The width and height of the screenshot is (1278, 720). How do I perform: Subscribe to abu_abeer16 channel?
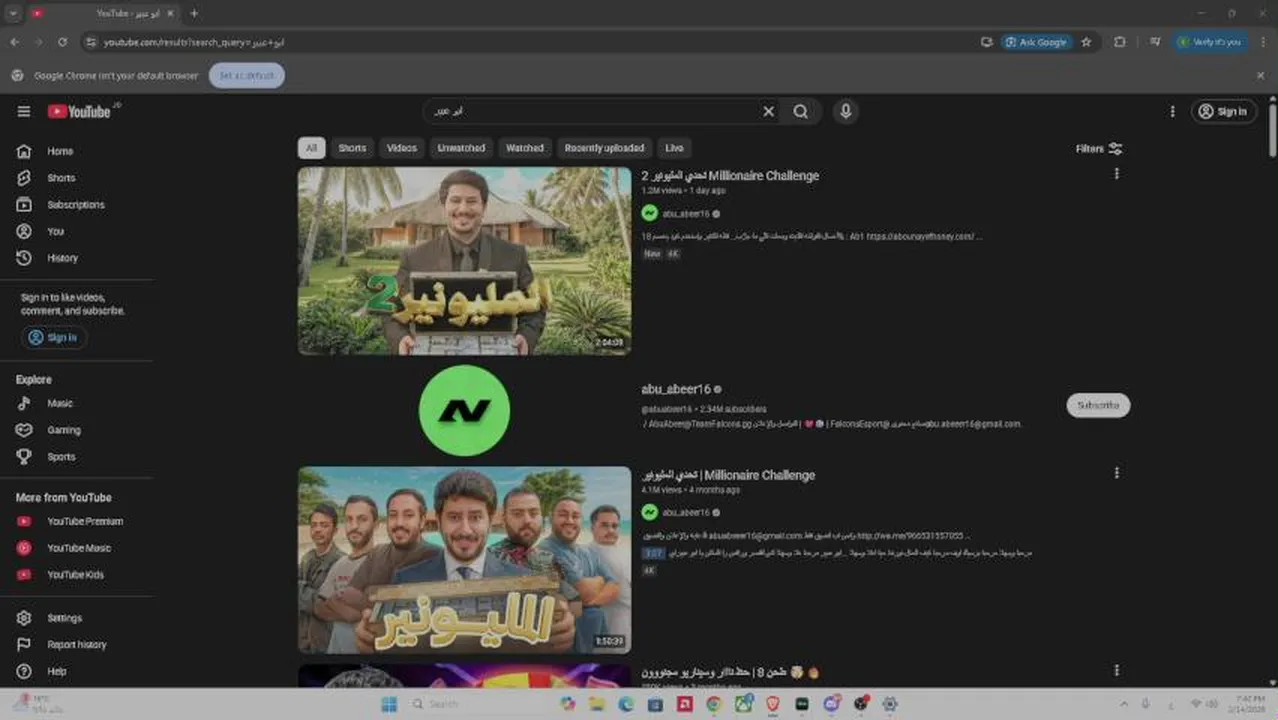point(1098,405)
